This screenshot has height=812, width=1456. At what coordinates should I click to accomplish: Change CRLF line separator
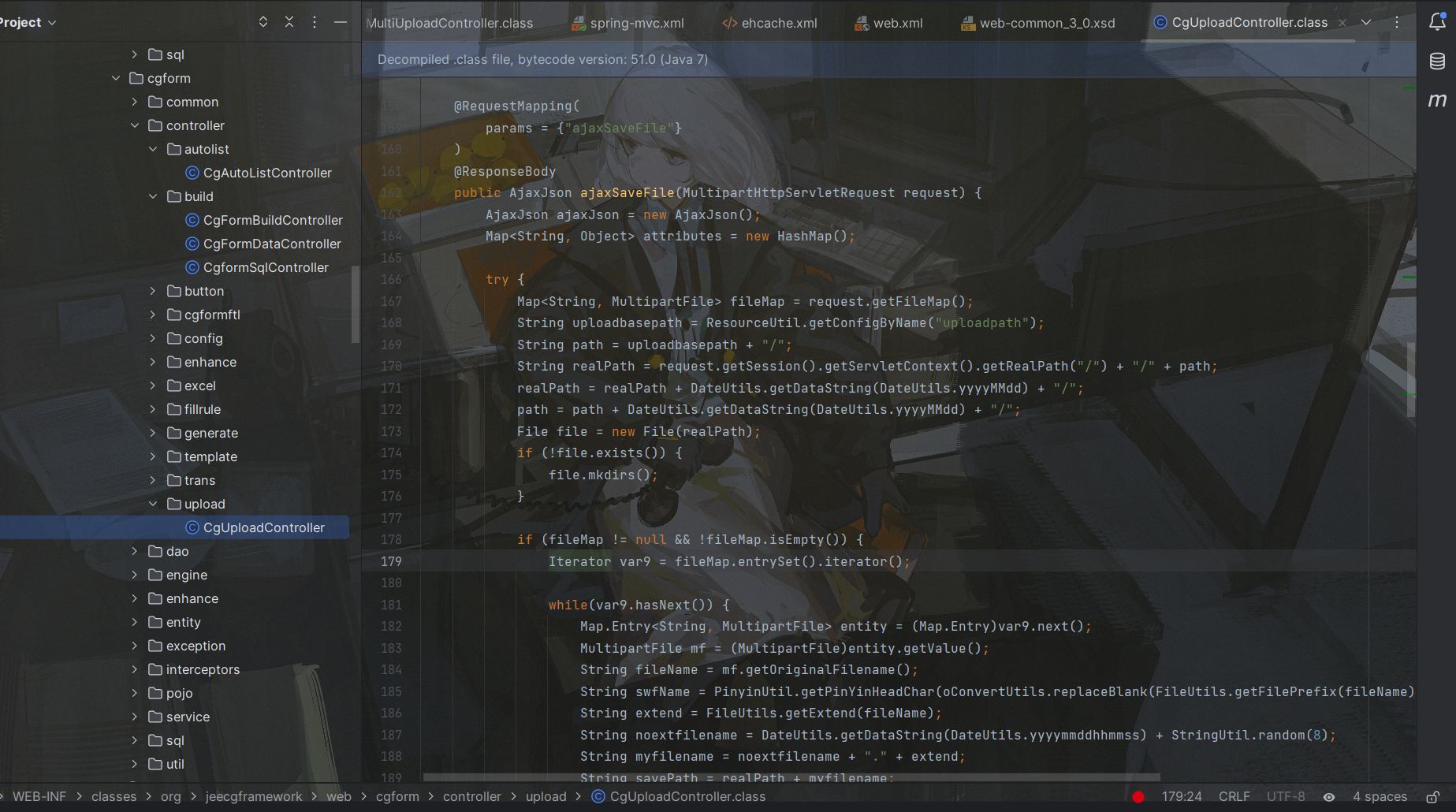[1234, 797]
